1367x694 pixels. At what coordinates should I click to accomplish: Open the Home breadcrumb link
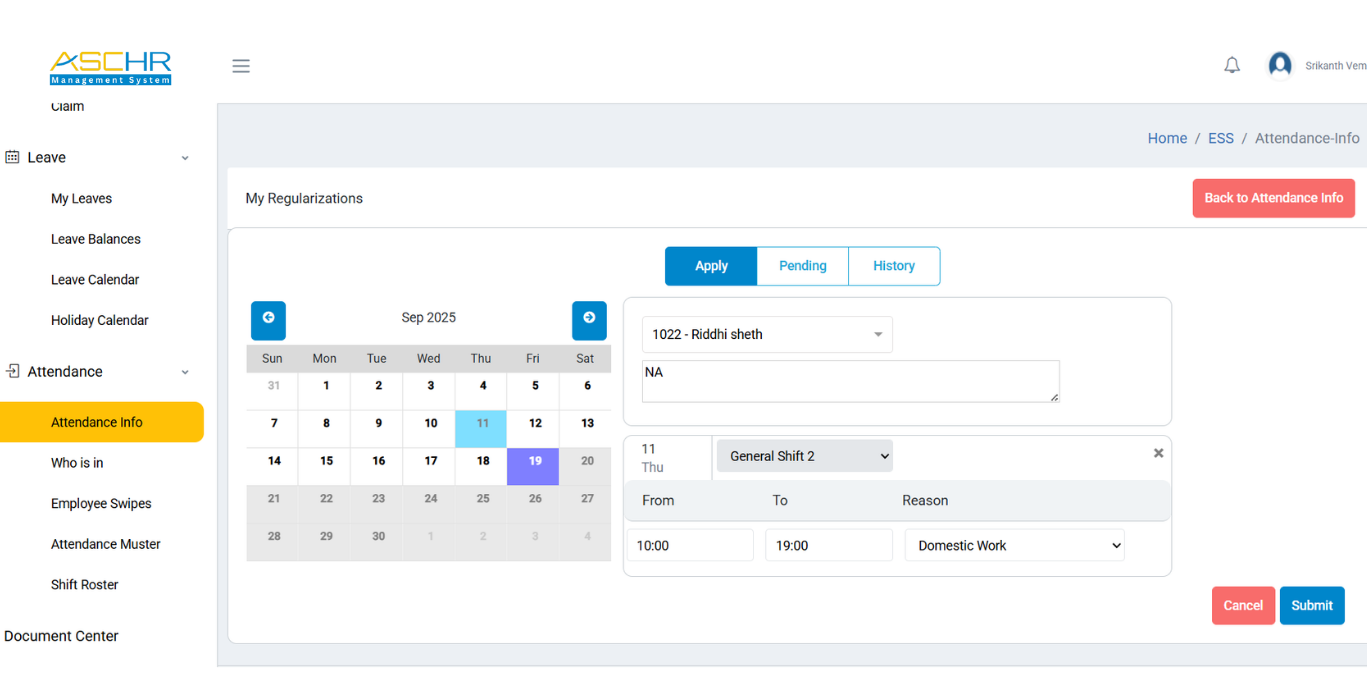click(1167, 138)
